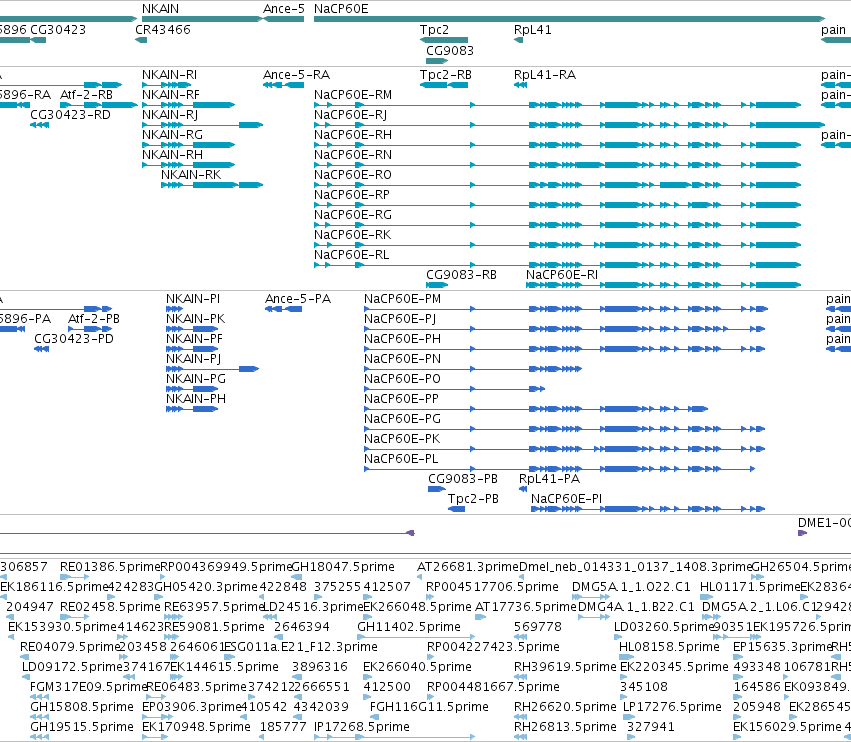Viewport: 851px width, 742px height.
Task: Select transcript NKAIN-RI
Action: click(x=169, y=75)
